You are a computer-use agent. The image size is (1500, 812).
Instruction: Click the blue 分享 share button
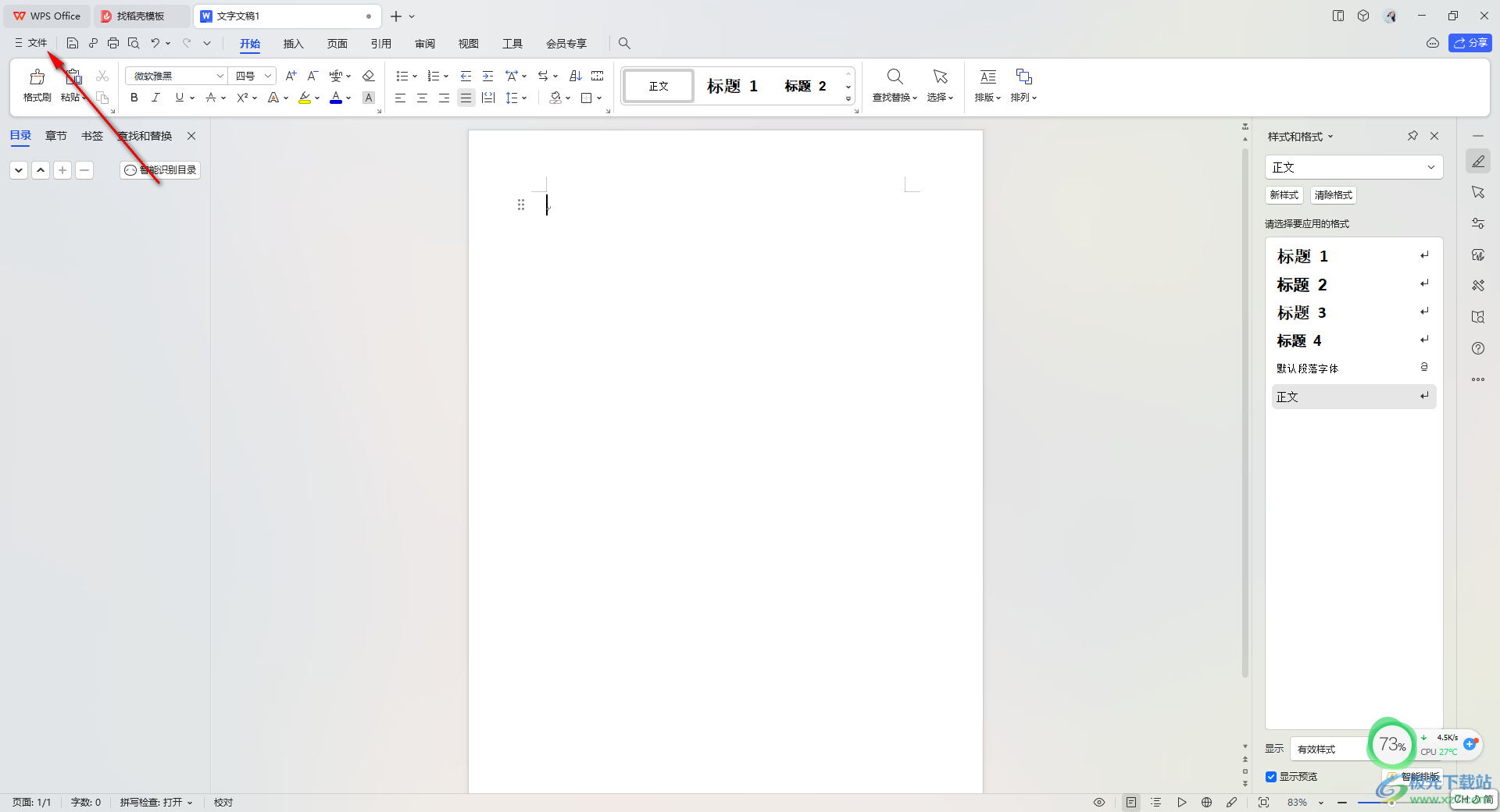tap(1470, 43)
